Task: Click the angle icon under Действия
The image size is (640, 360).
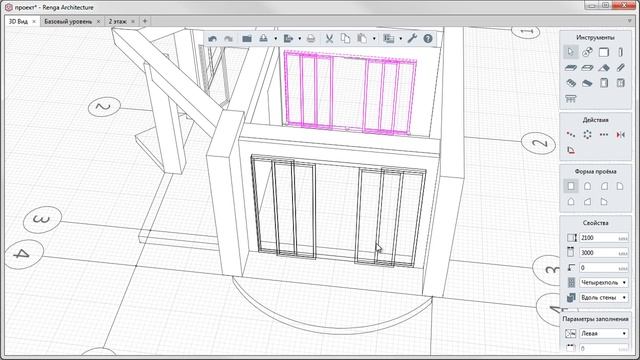Action: pos(571,150)
